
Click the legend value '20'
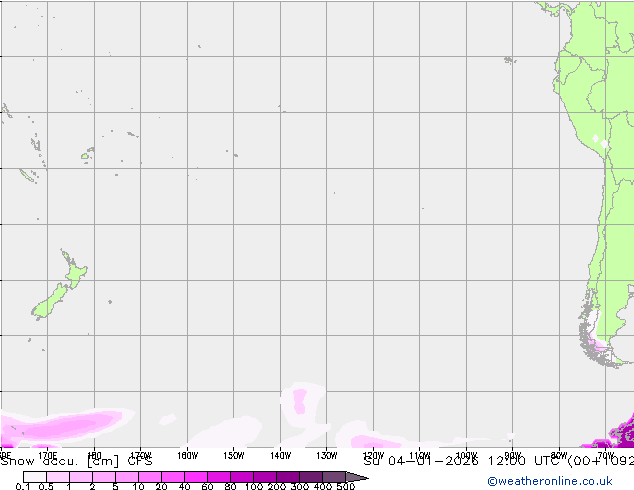coord(162,486)
